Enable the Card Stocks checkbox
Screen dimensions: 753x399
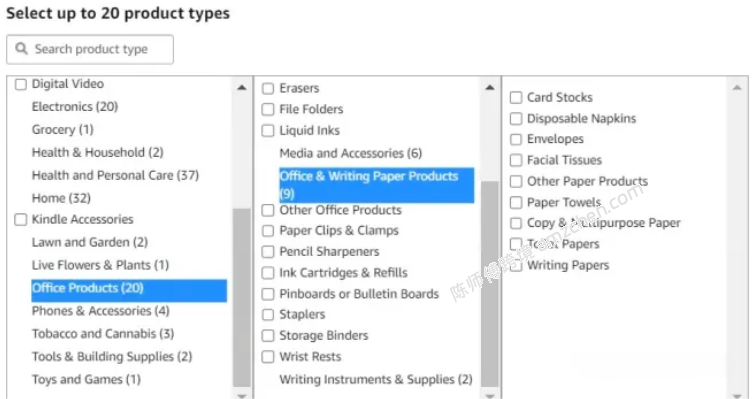(516, 97)
